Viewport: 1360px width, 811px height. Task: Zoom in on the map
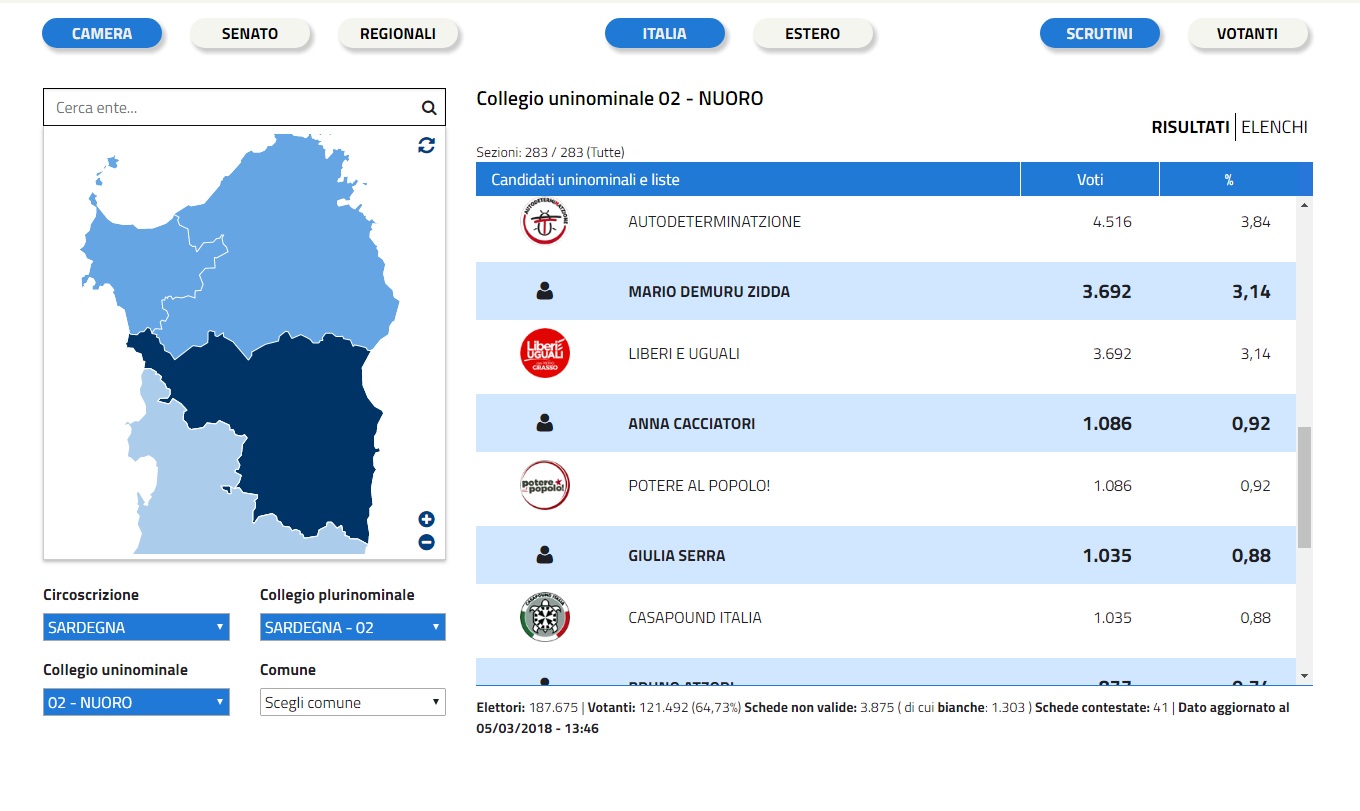[427, 519]
